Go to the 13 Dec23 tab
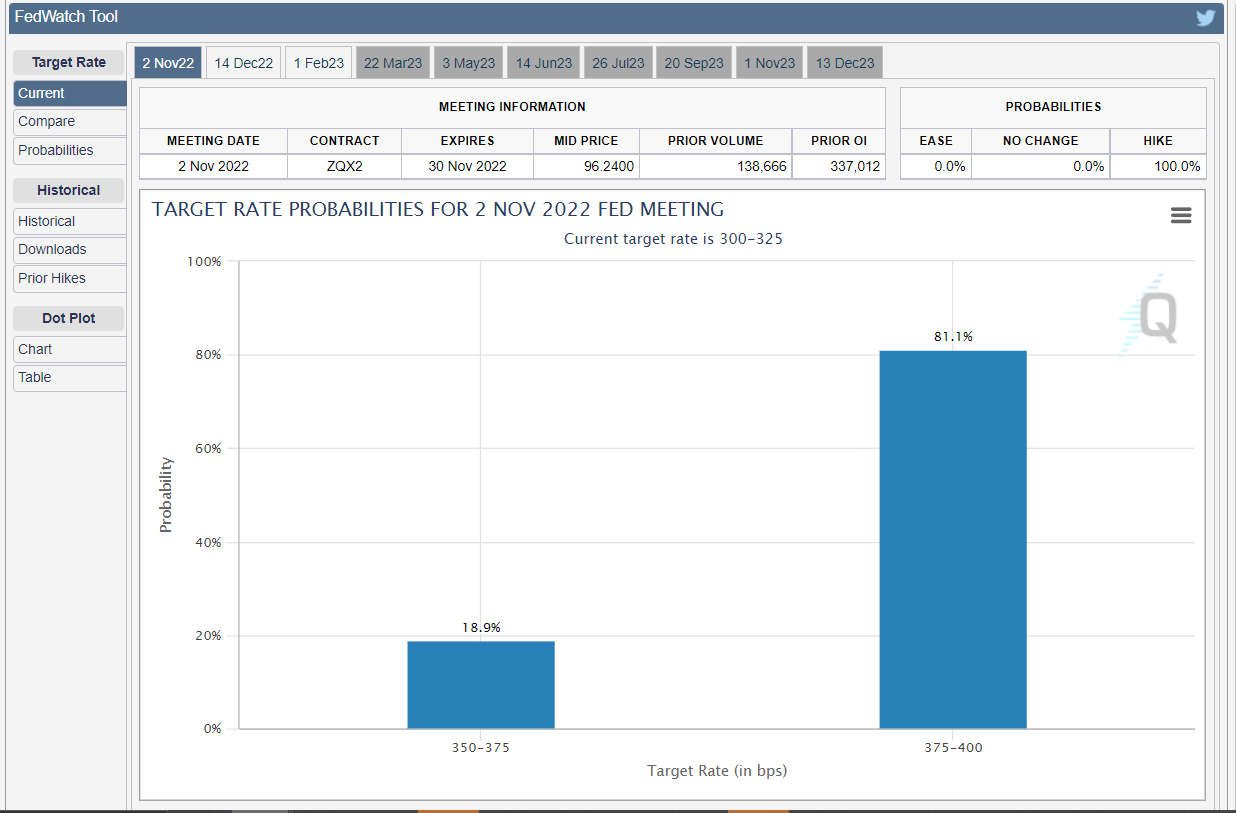 pos(845,63)
